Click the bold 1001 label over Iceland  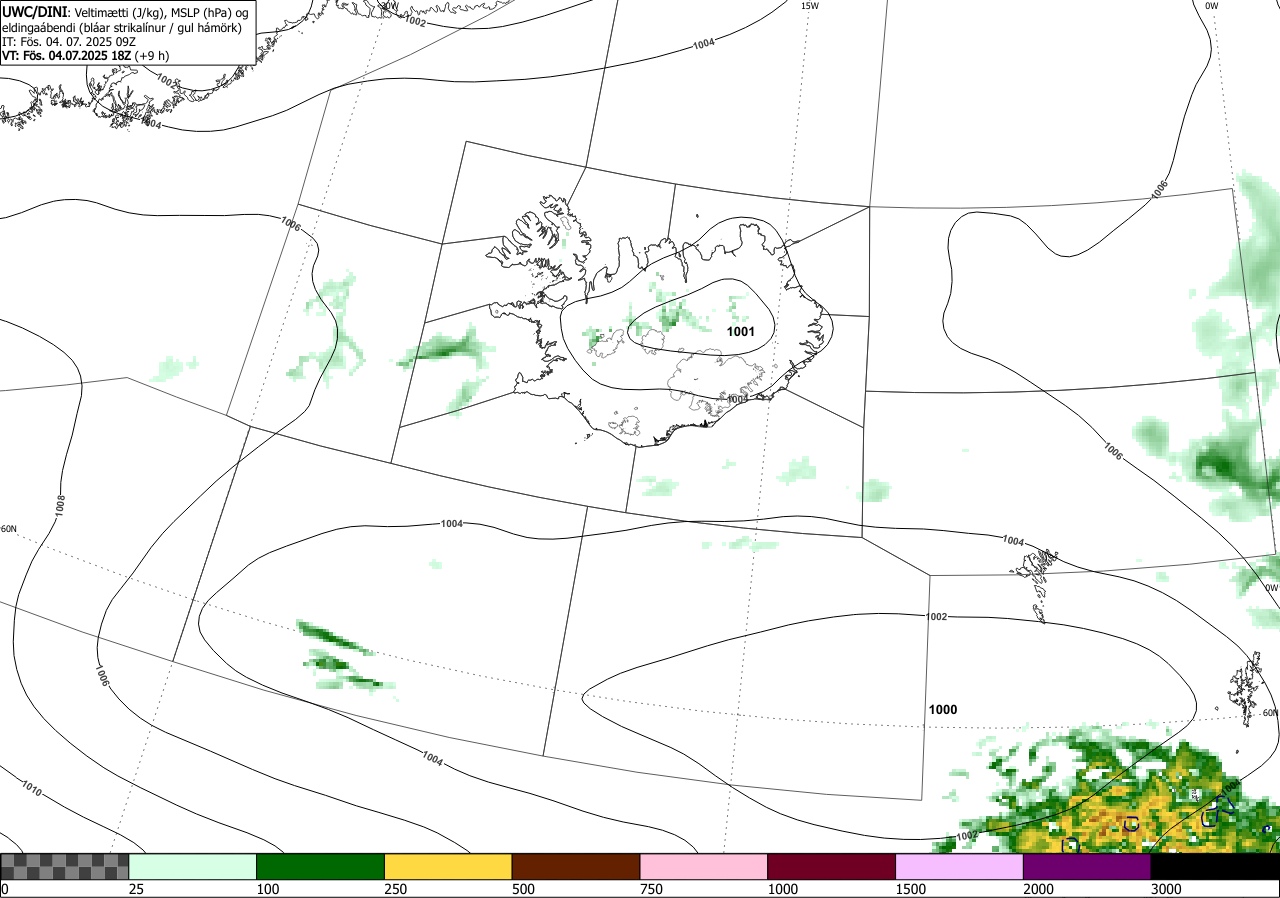coord(741,332)
